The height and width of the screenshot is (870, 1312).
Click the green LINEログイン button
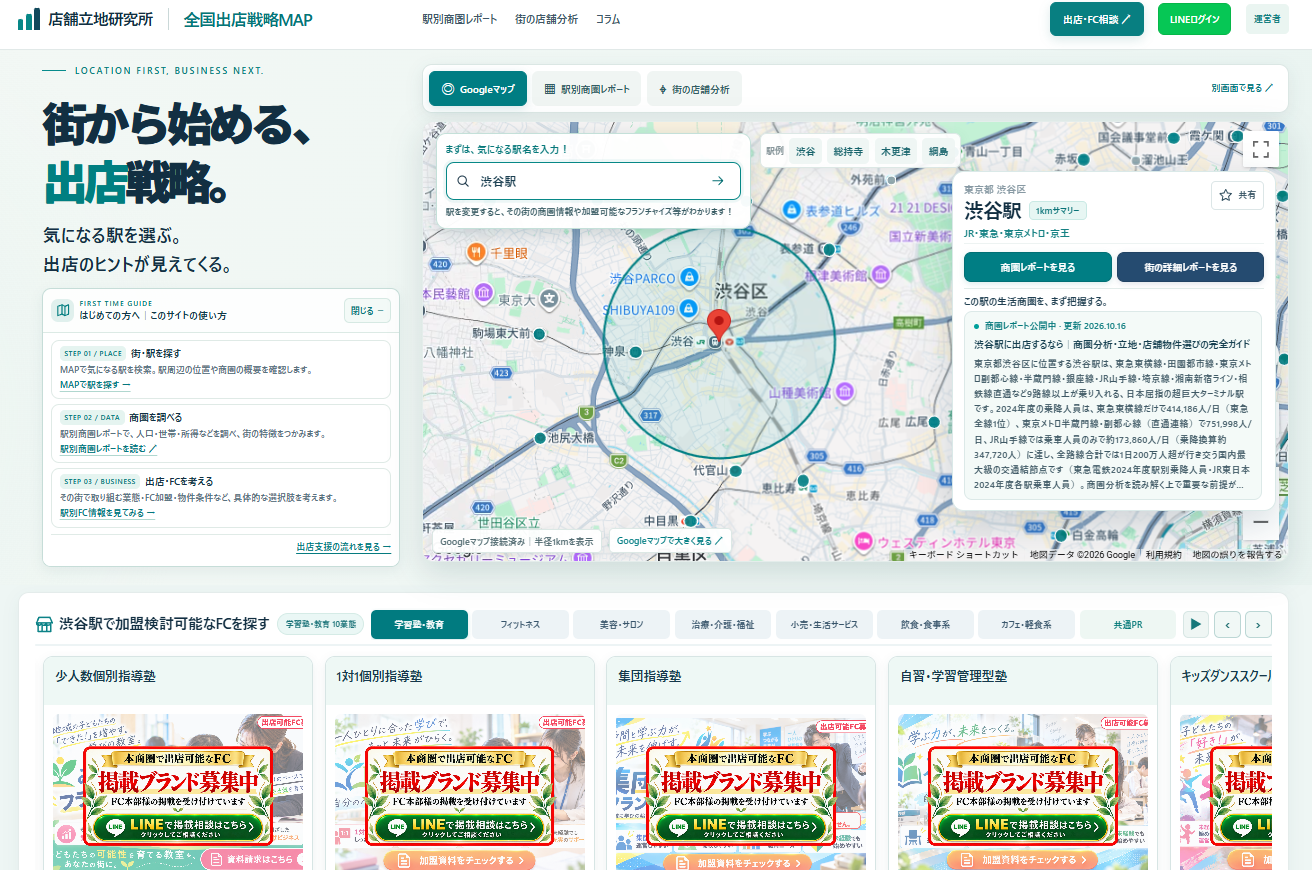click(1195, 19)
